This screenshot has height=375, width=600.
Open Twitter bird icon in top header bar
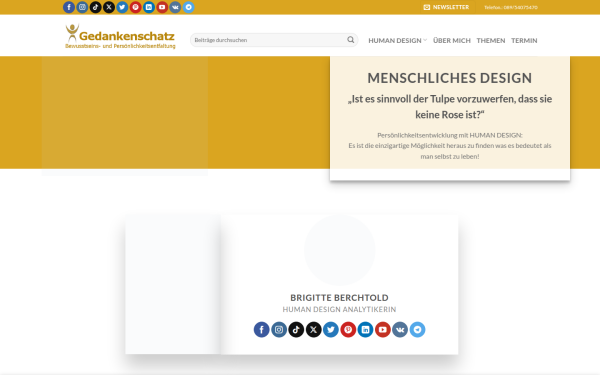[122, 7]
